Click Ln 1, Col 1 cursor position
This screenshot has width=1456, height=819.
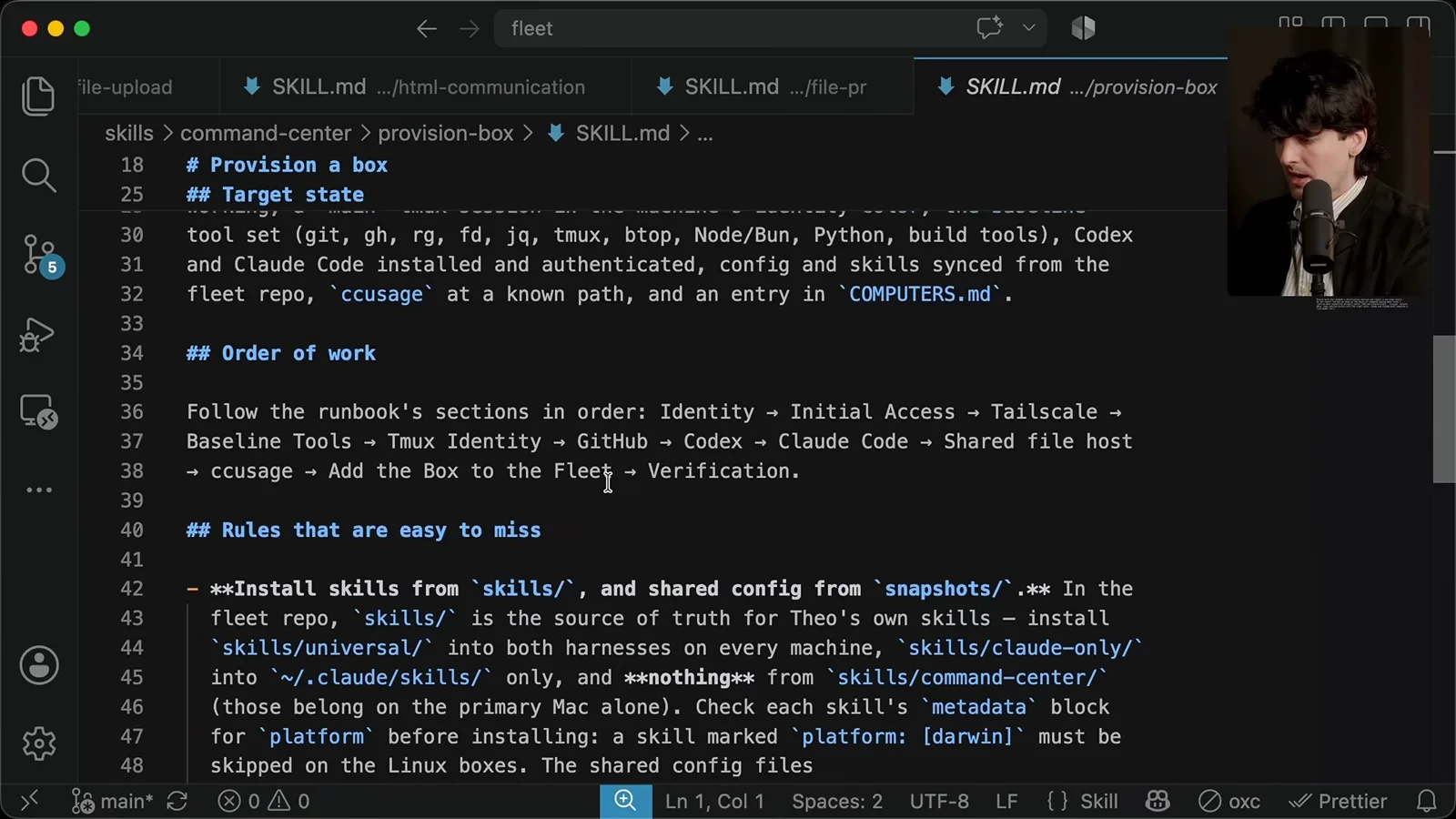point(714,801)
